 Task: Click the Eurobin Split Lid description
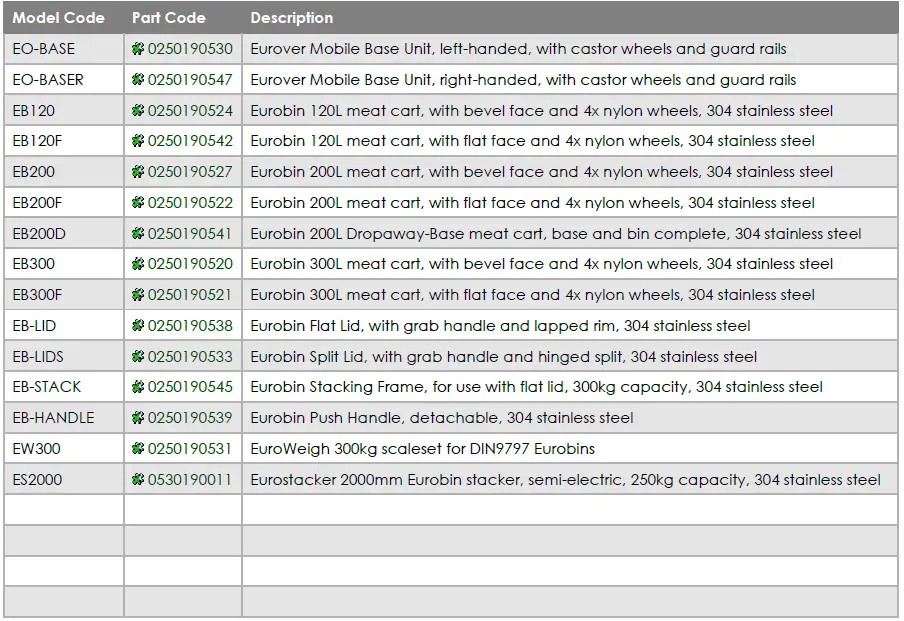(x=503, y=357)
